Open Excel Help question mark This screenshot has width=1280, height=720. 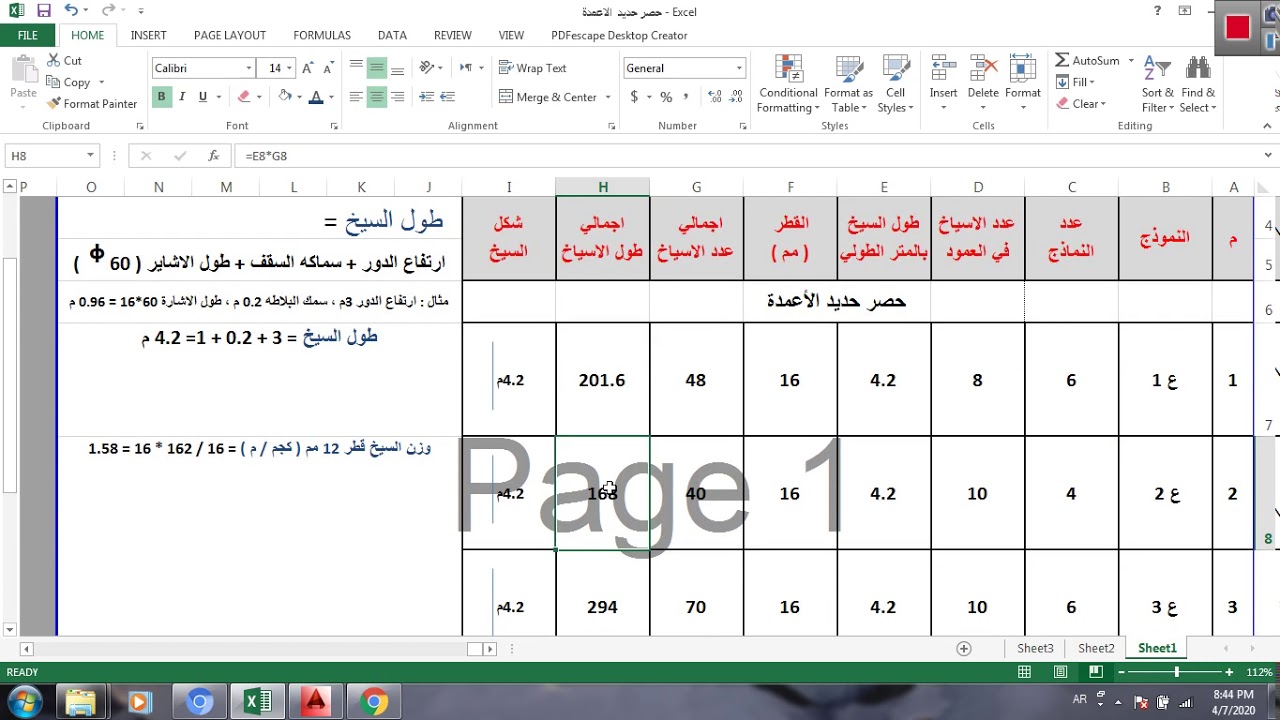pos(1157,11)
